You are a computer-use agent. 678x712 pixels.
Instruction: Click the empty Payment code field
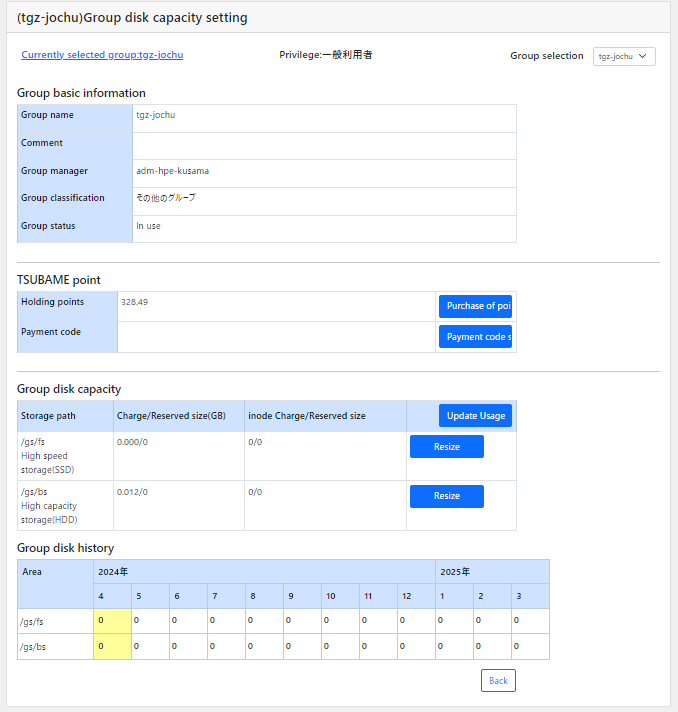pyautogui.click(x=276, y=337)
